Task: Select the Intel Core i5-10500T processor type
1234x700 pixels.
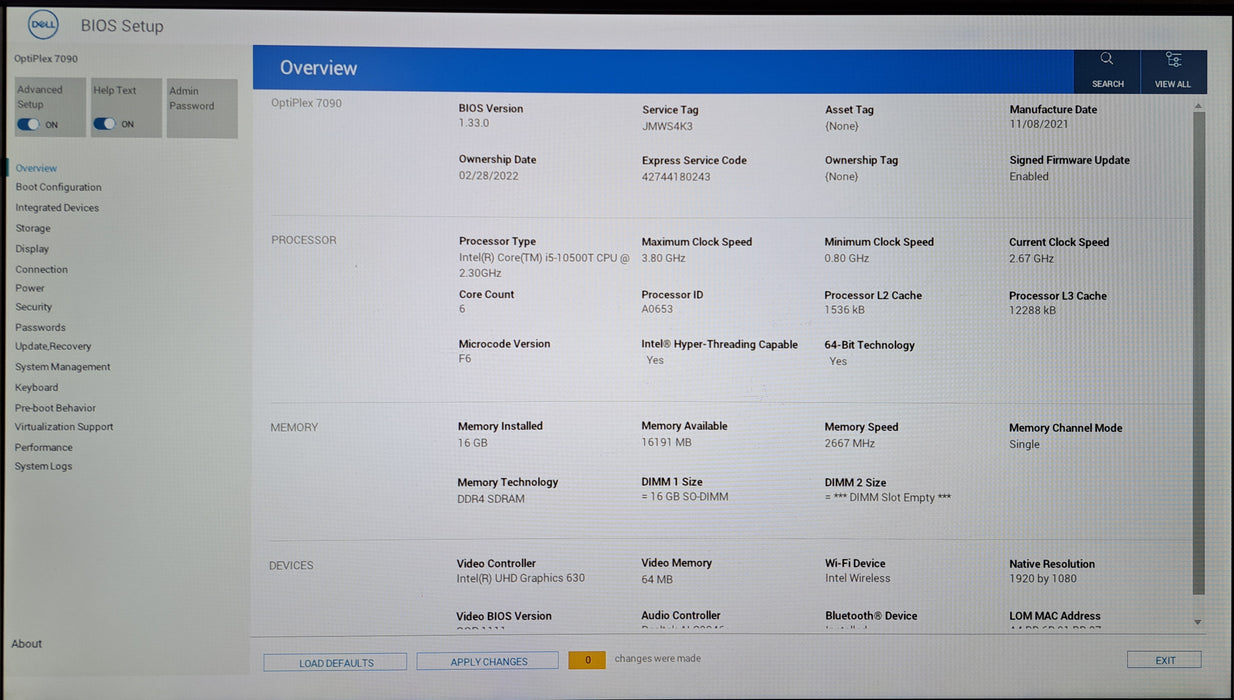Action: [x=544, y=265]
